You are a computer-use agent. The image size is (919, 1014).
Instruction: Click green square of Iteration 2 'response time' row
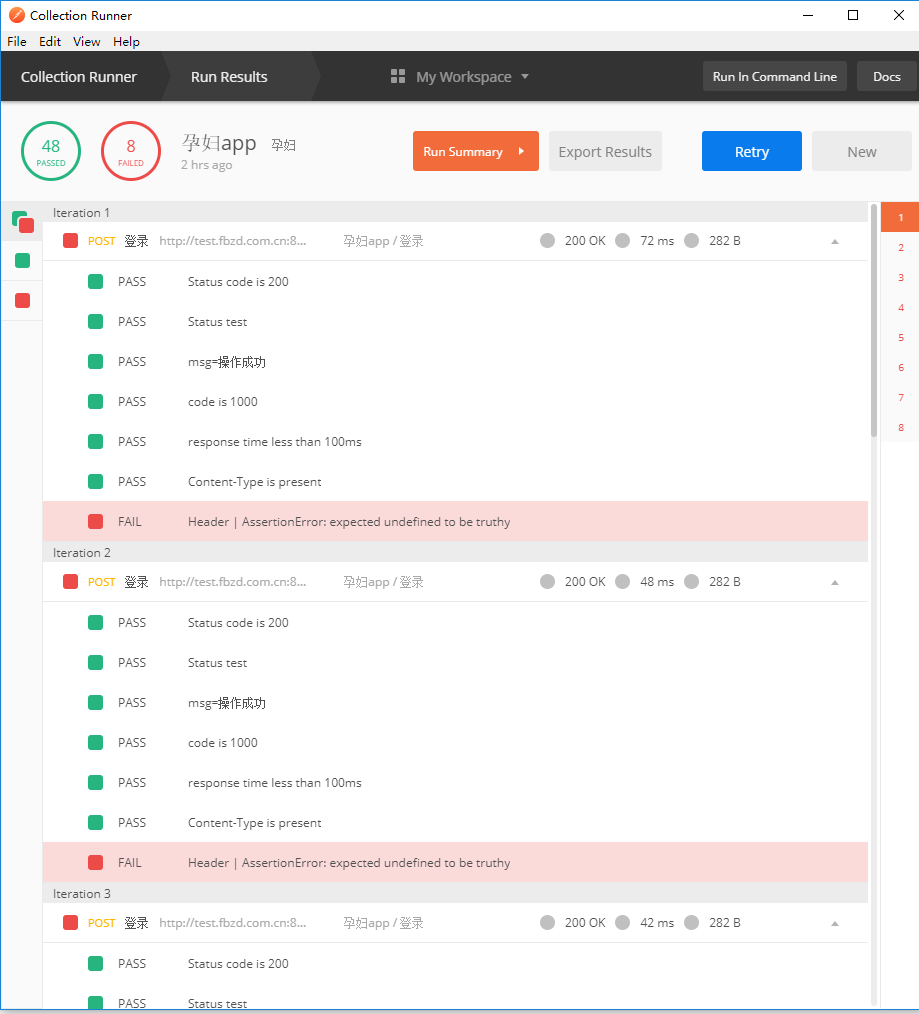pos(96,782)
